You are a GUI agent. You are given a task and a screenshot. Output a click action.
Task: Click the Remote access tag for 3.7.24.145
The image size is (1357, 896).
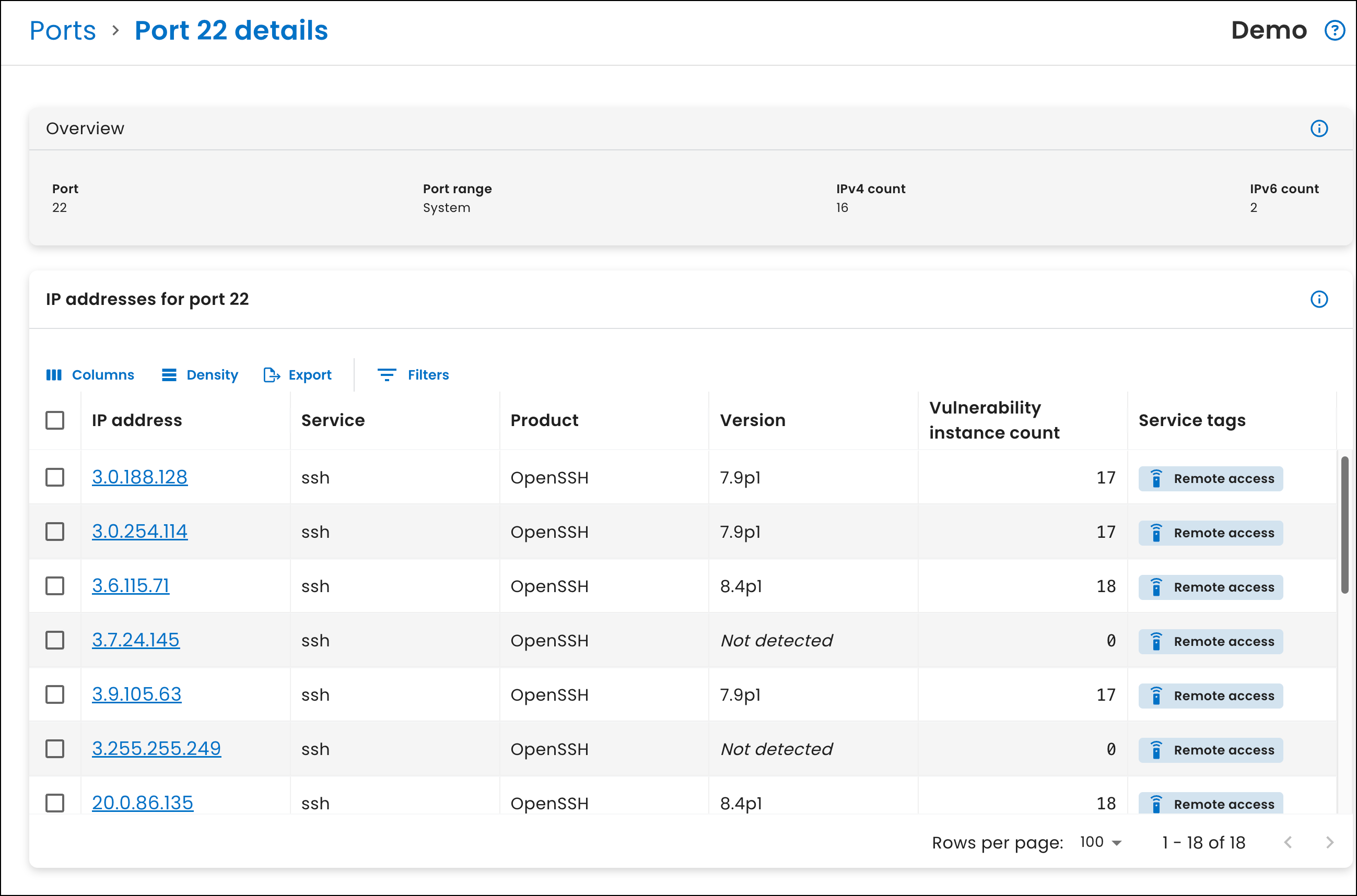tap(1210, 641)
